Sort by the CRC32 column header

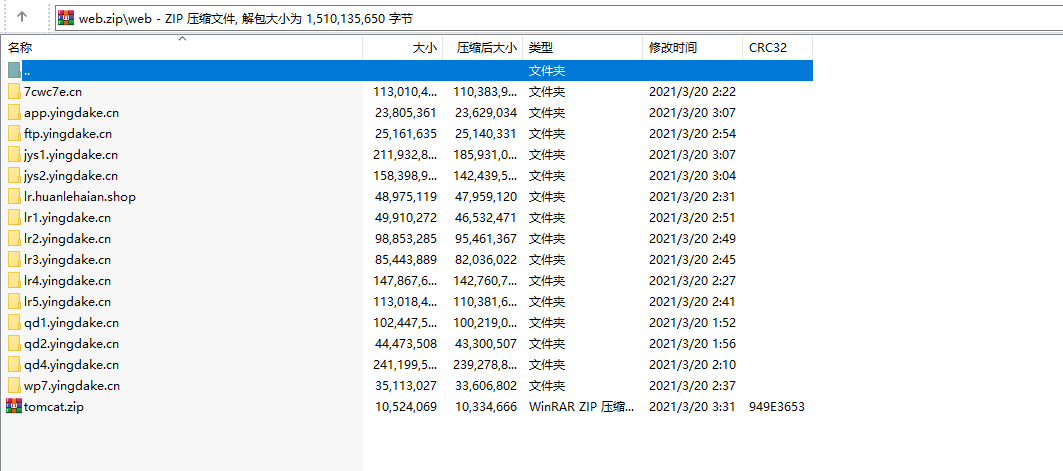tap(777, 47)
